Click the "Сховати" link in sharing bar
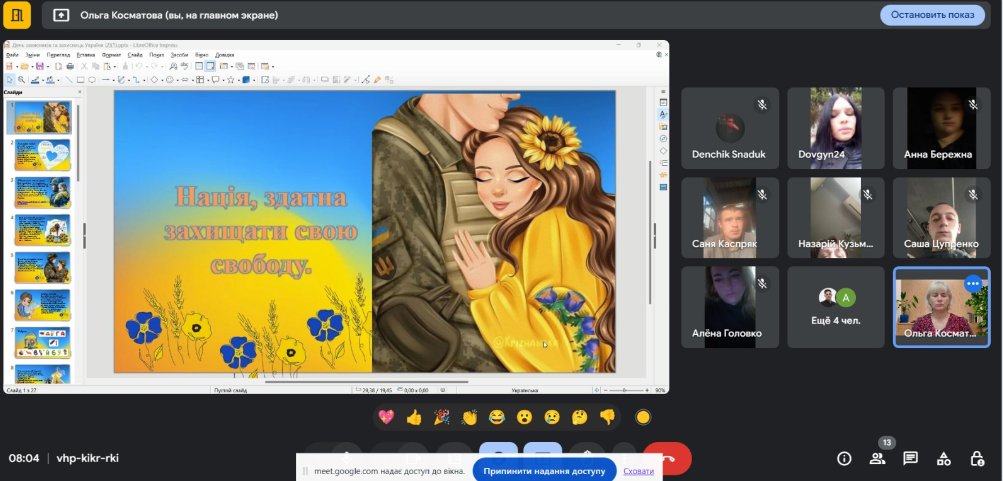This screenshot has width=1003, height=481. pyautogui.click(x=638, y=470)
